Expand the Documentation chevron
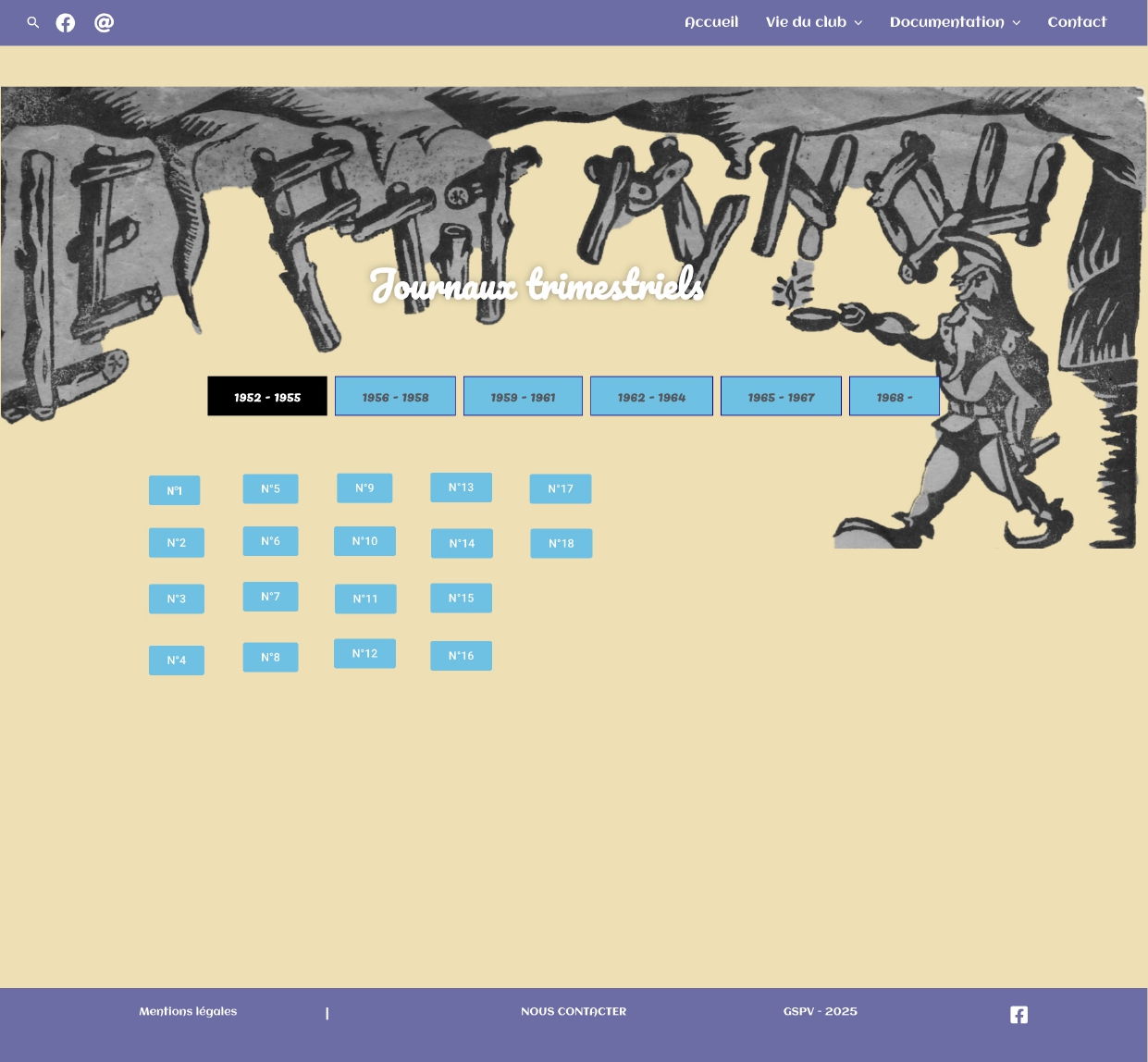Screen dimensions: 1148x1062 click(1017, 23)
